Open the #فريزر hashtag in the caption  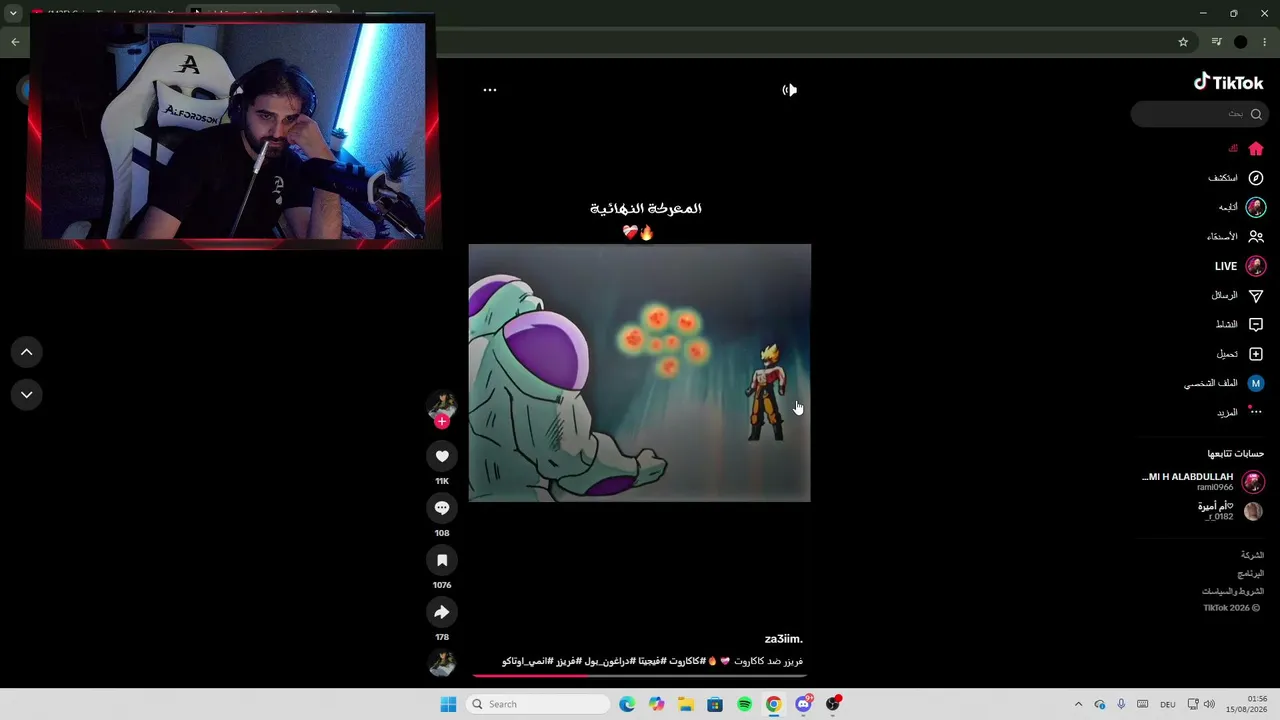pos(567,661)
